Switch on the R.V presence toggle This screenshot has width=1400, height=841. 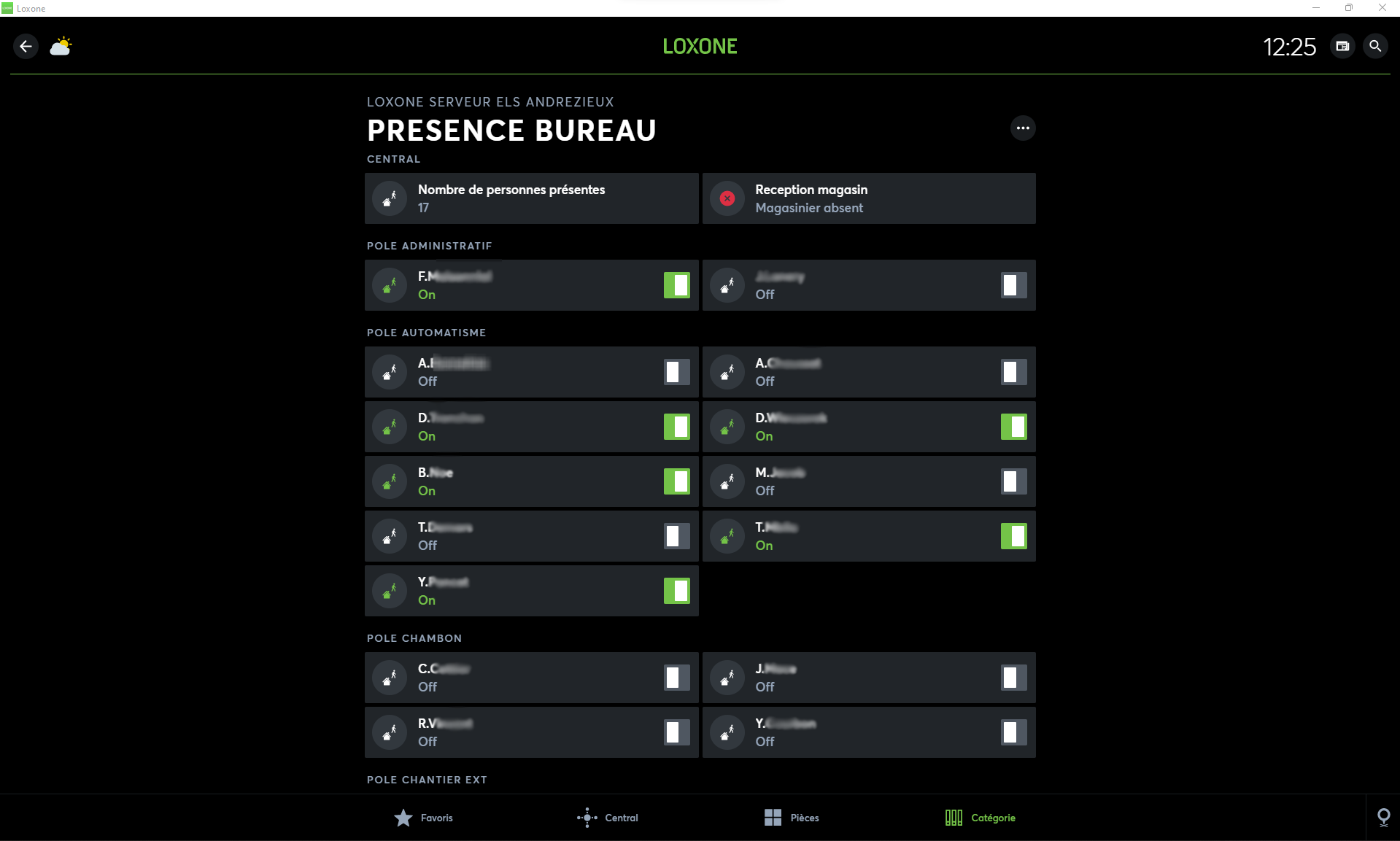point(676,732)
